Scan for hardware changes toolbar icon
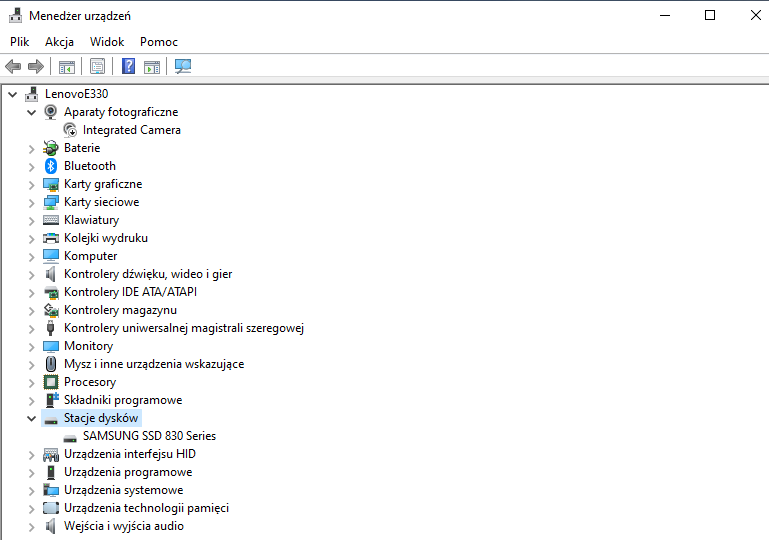Screen dimensions: 769x557 [x=182, y=67]
